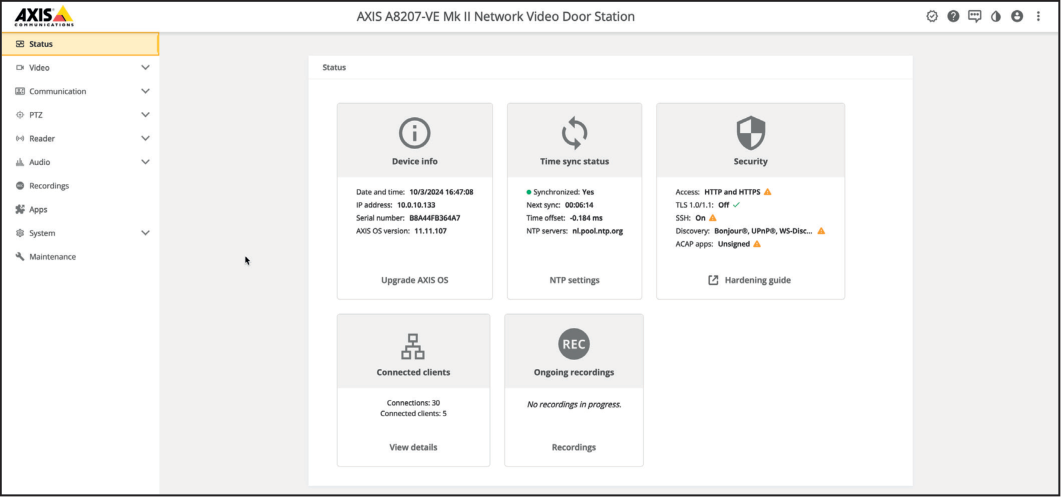Open the help question mark icon
The width and height of the screenshot is (1062, 498).
tap(953, 16)
